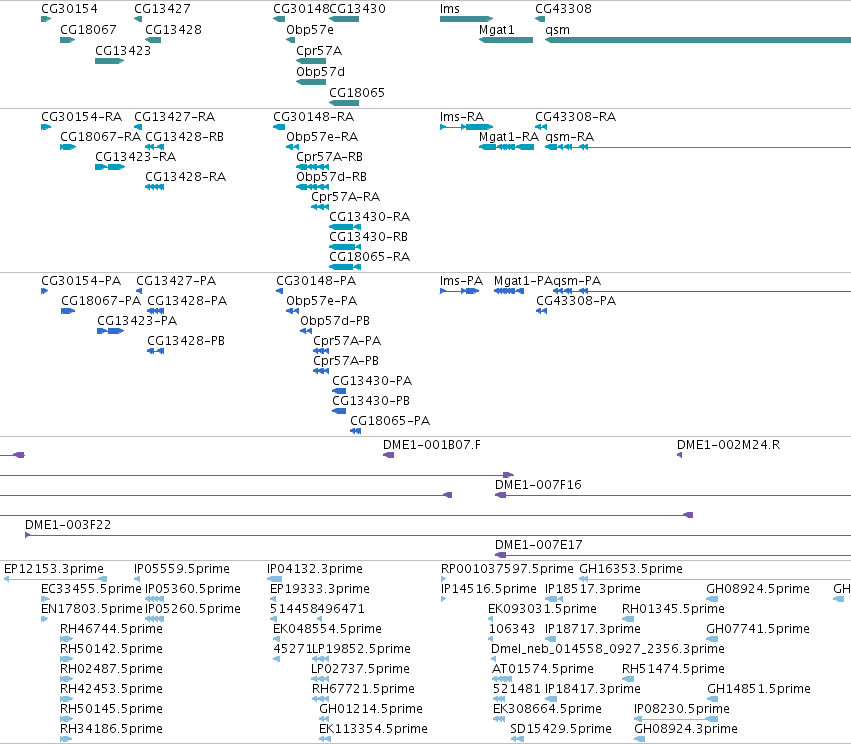Click the CG30148-RA transcript label
The height and width of the screenshot is (744, 851).
click(x=314, y=117)
